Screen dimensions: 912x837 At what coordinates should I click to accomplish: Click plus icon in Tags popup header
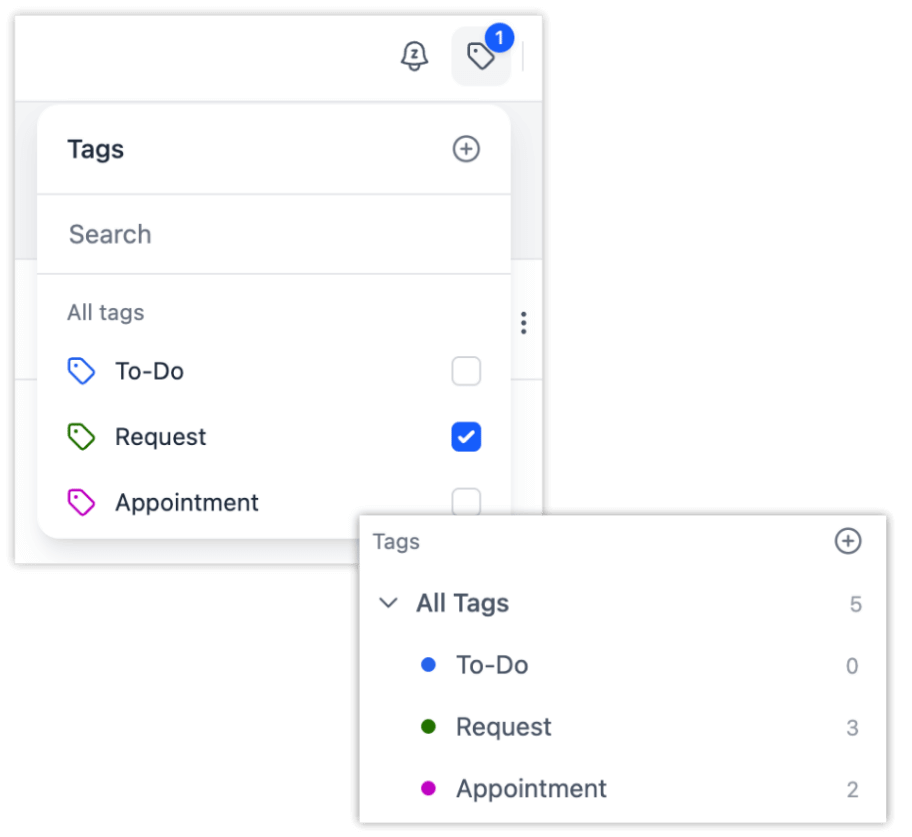[x=466, y=149]
